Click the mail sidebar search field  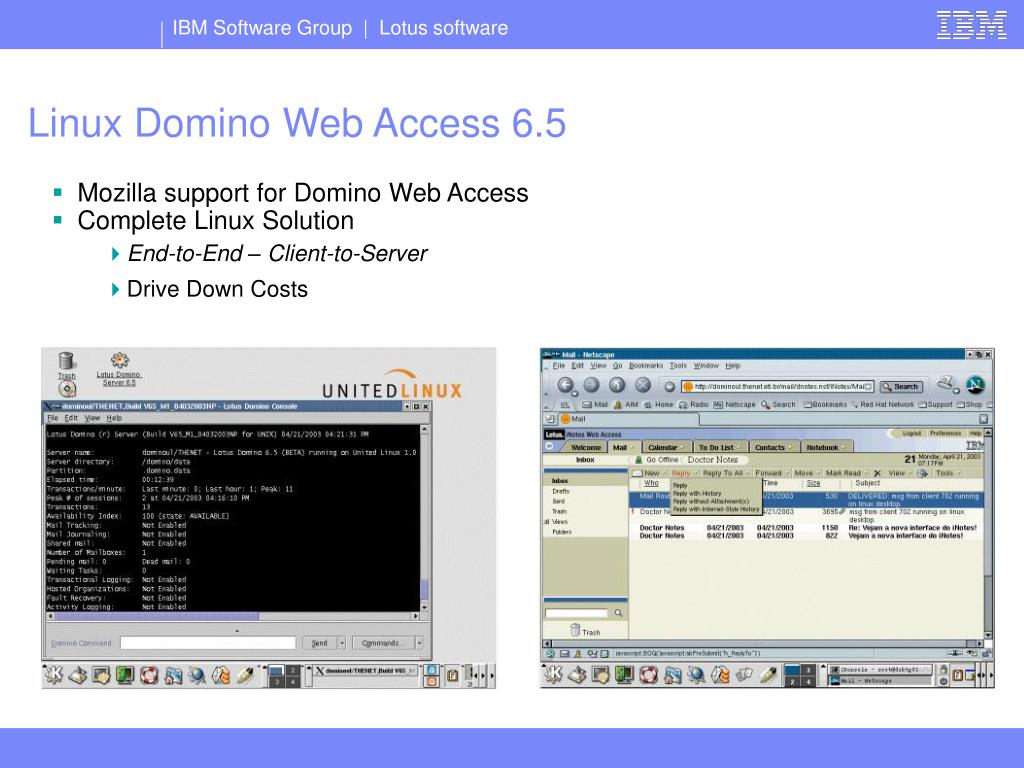[578, 613]
